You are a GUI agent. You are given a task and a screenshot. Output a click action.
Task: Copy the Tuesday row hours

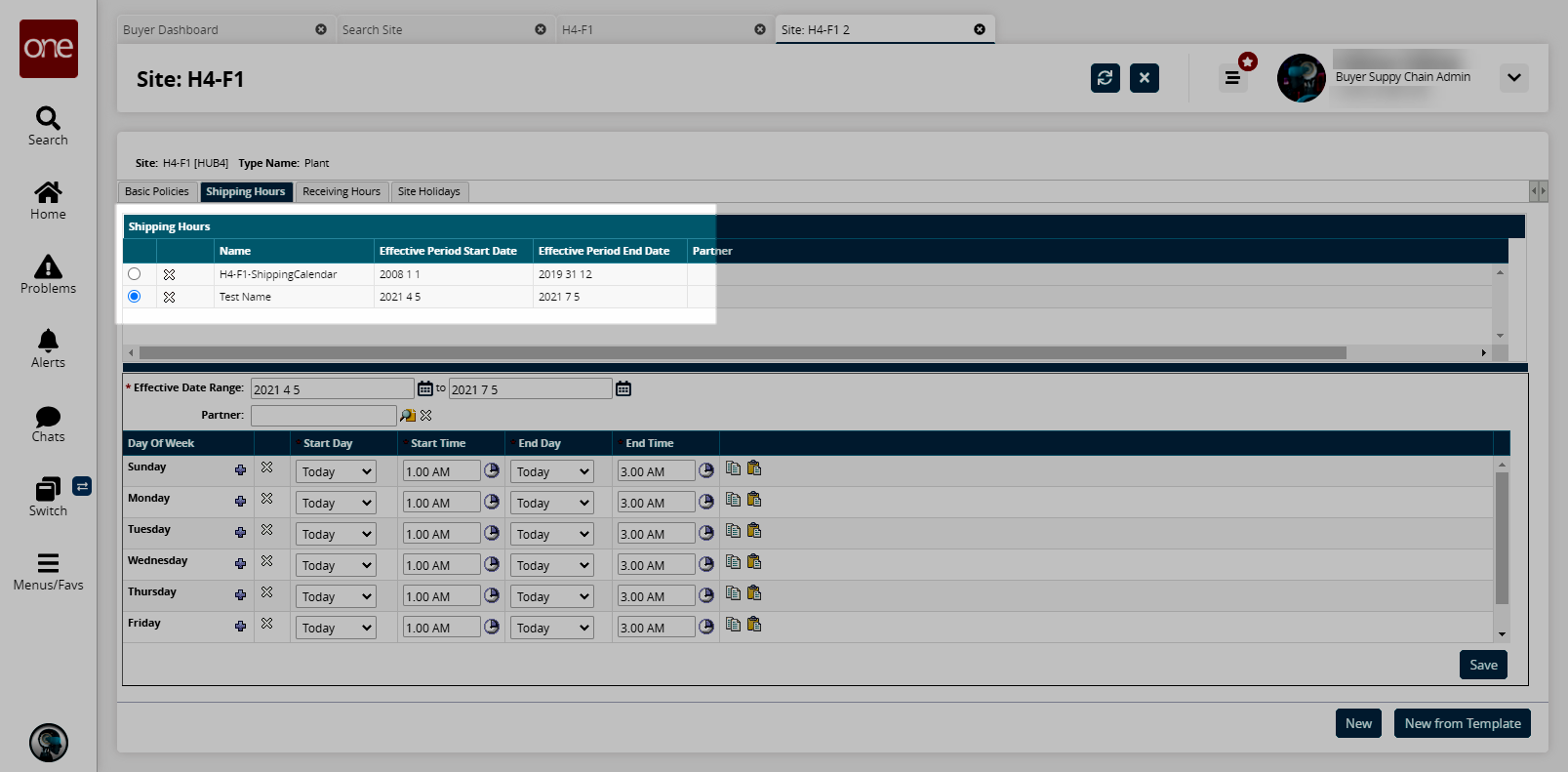(733, 531)
